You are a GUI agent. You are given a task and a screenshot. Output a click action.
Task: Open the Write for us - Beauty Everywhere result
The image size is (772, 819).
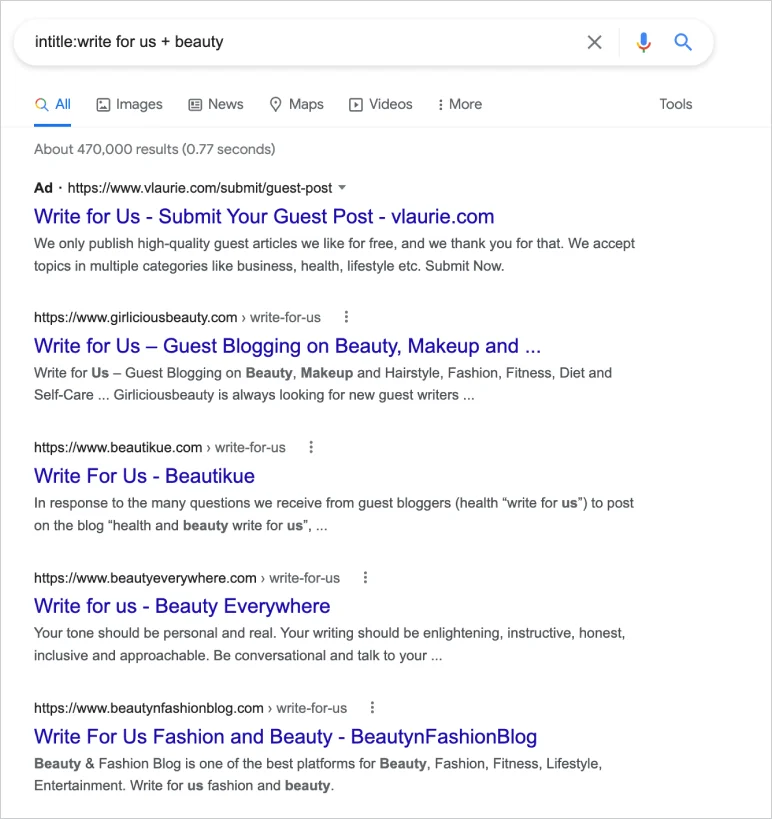pyautogui.click(x=182, y=606)
